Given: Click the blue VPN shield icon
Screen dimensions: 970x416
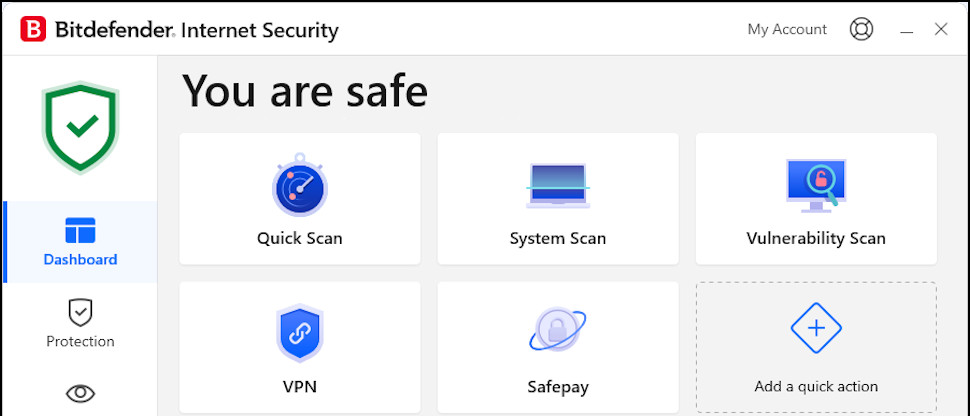Looking at the screenshot, I should pos(299,333).
